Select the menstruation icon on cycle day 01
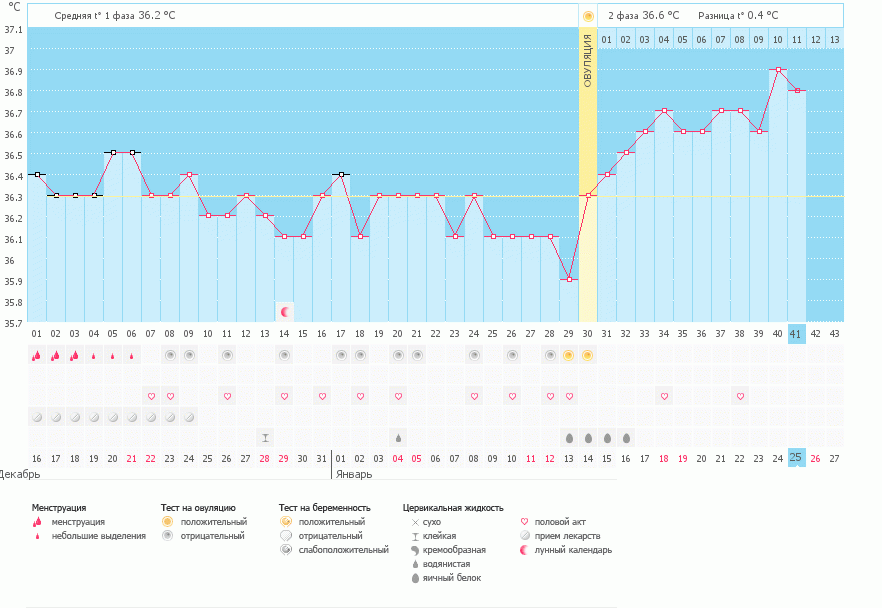This screenshot has width=882, height=608. (x=36, y=355)
